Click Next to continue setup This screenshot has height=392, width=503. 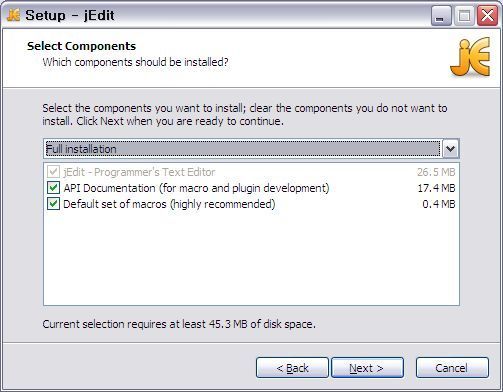pyautogui.click(x=367, y=368)
